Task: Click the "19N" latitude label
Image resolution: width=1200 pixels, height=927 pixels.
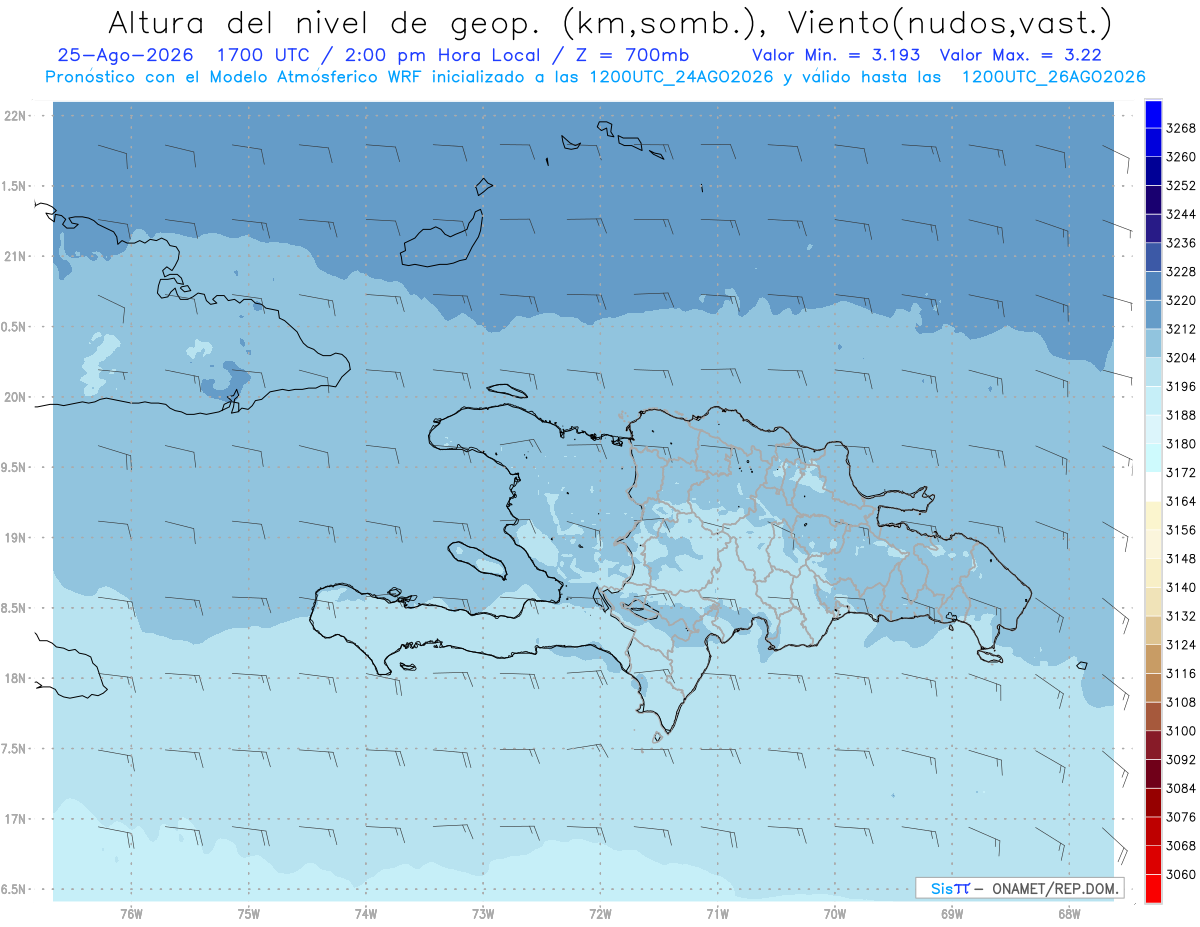Action: (x=16, y=538)
